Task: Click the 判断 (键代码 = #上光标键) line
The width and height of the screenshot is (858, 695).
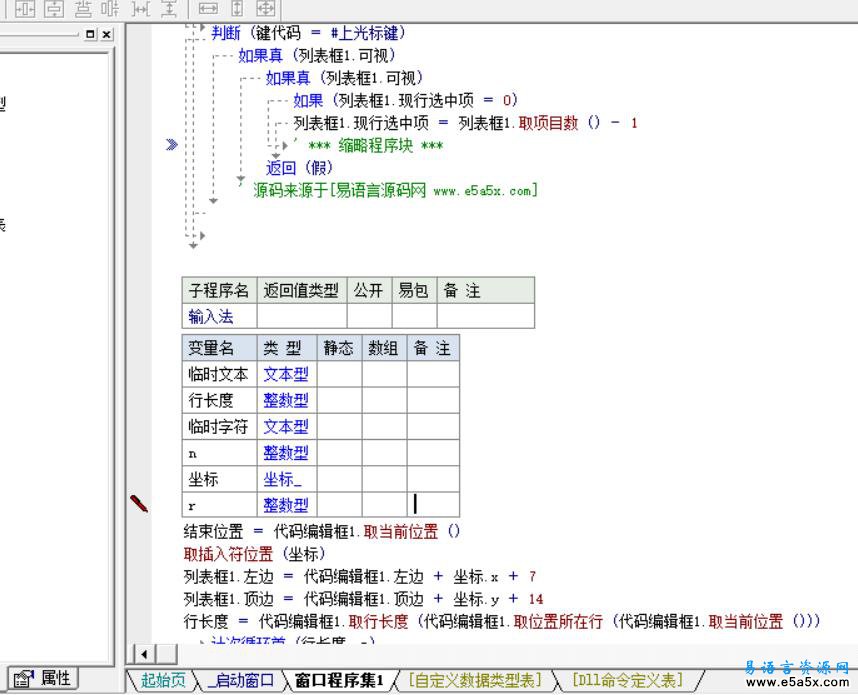Action: click(309, 33)
